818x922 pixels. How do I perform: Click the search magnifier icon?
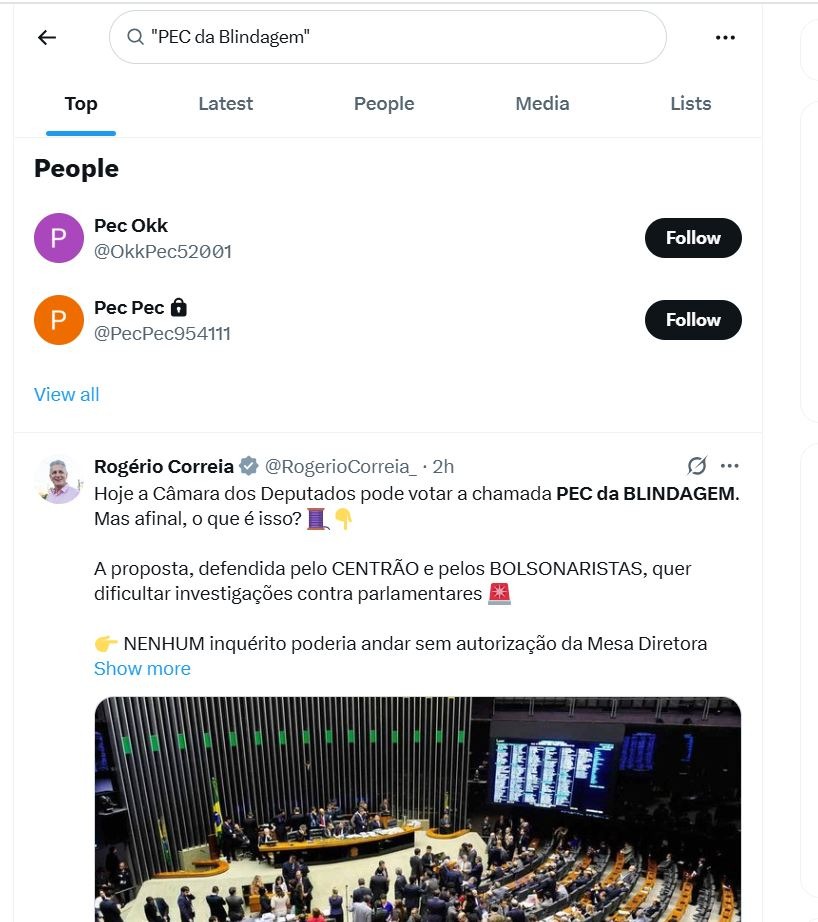(x=135, y=38)
